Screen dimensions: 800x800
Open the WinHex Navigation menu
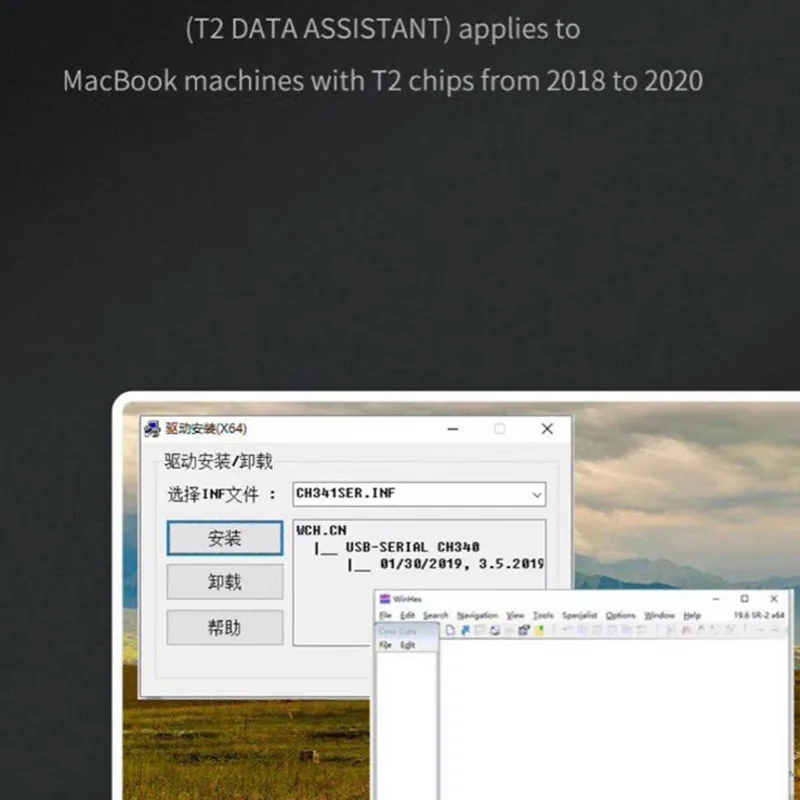click(477, 615)
